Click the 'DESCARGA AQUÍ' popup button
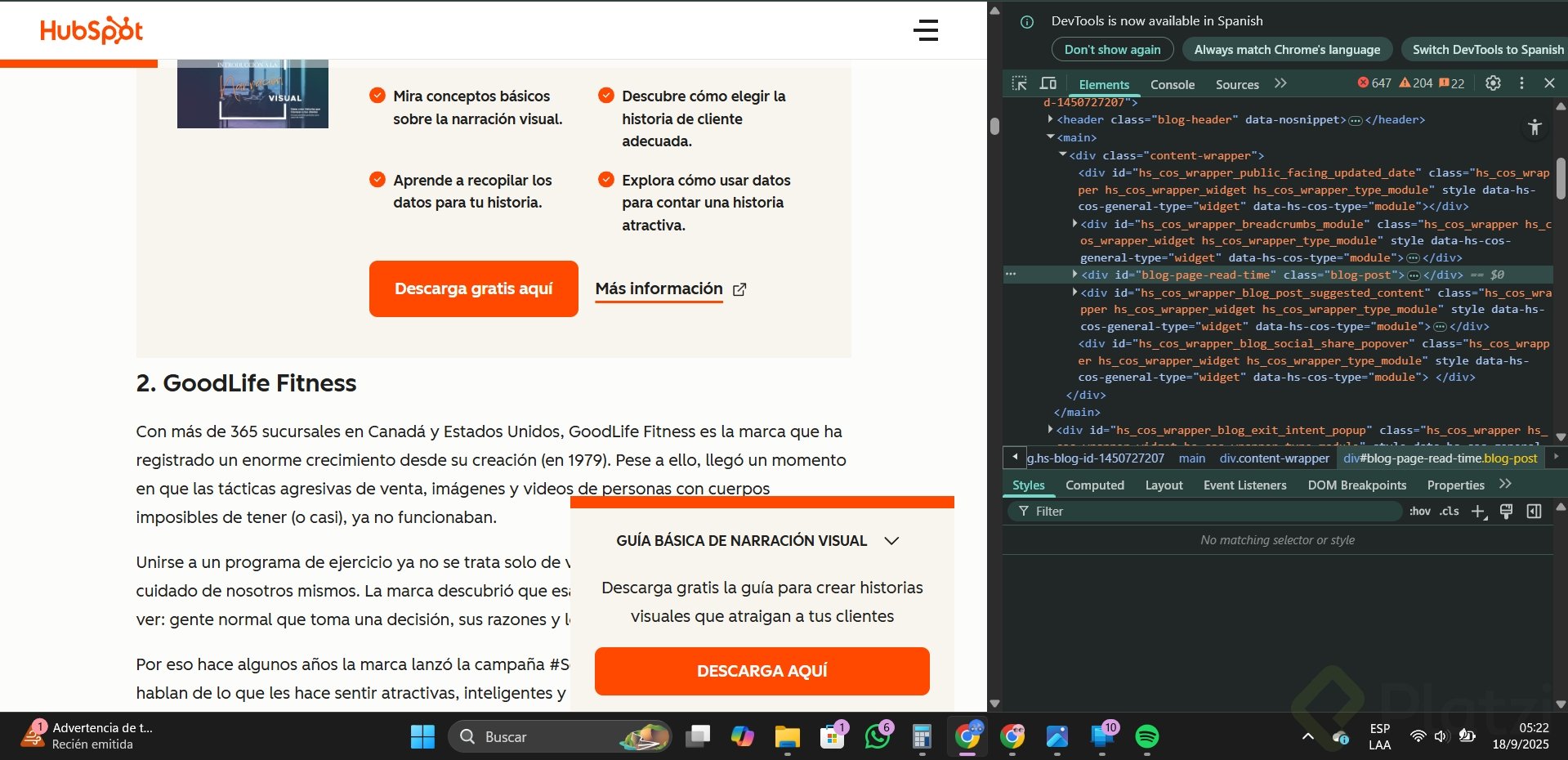1568x760 pixels. [762, 671]
